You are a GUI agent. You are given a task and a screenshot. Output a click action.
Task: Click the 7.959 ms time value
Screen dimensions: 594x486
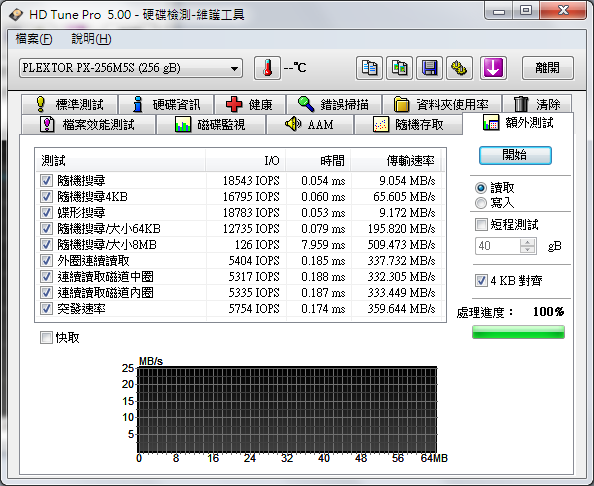tap(323, 245)
